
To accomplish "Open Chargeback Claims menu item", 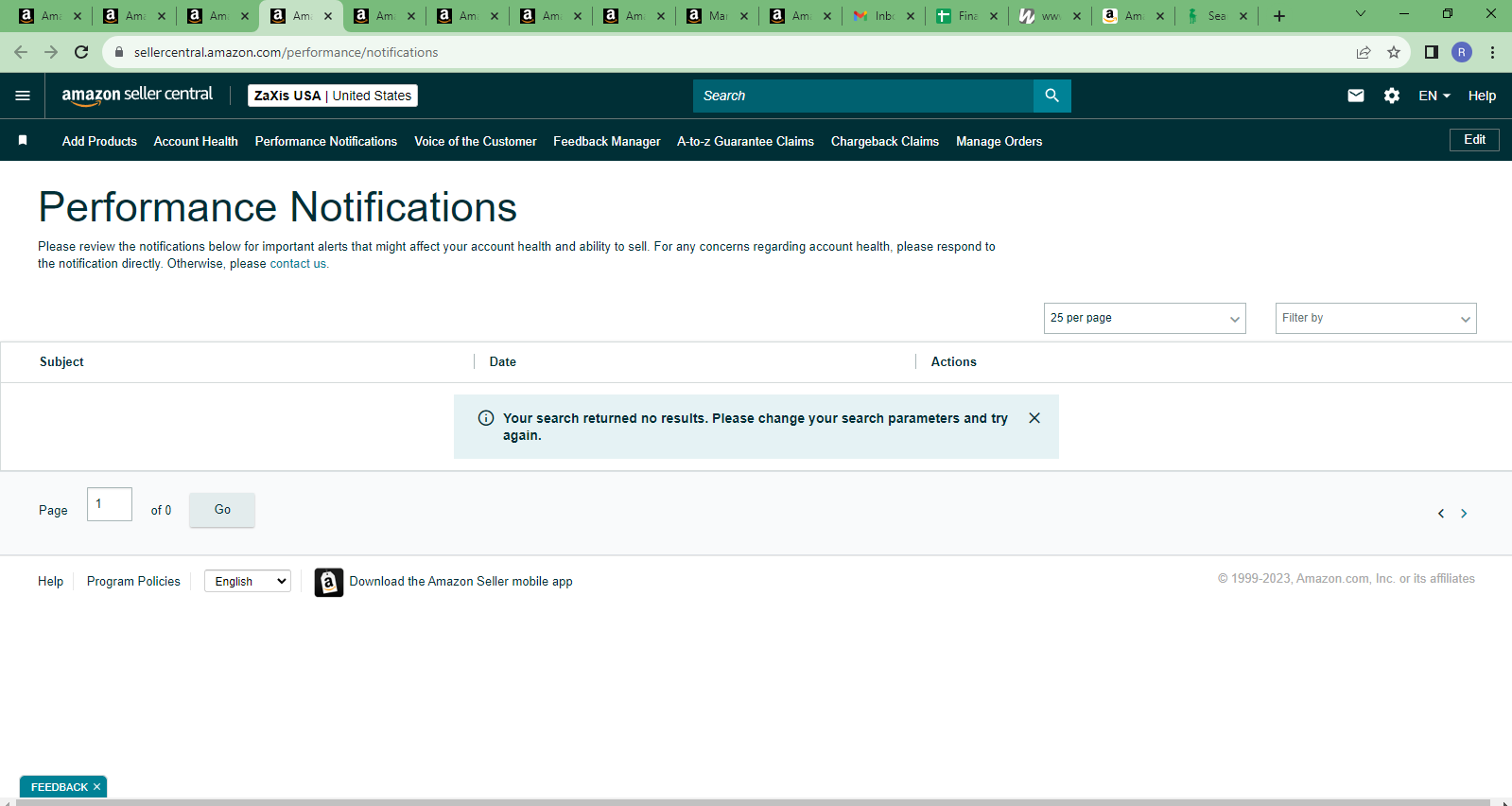I will click(x=885, y=141).
